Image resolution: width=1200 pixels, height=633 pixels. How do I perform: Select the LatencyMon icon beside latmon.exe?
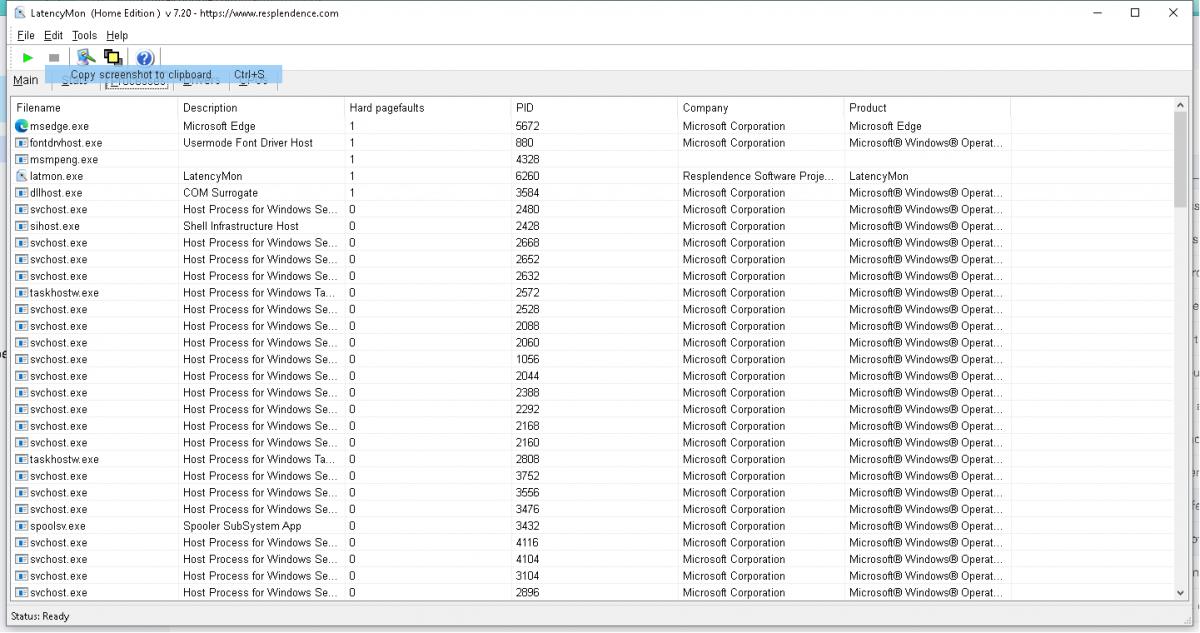[x=22, y=176]
